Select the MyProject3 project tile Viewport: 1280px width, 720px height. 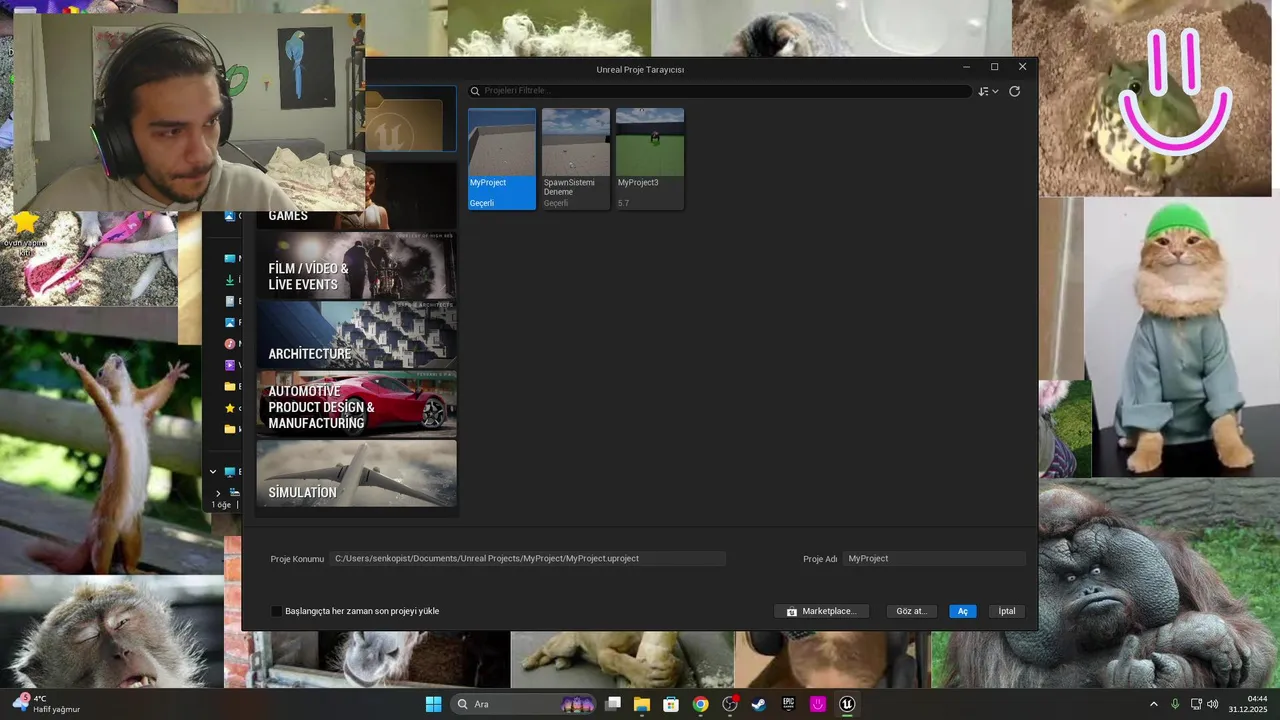[650, 159]
